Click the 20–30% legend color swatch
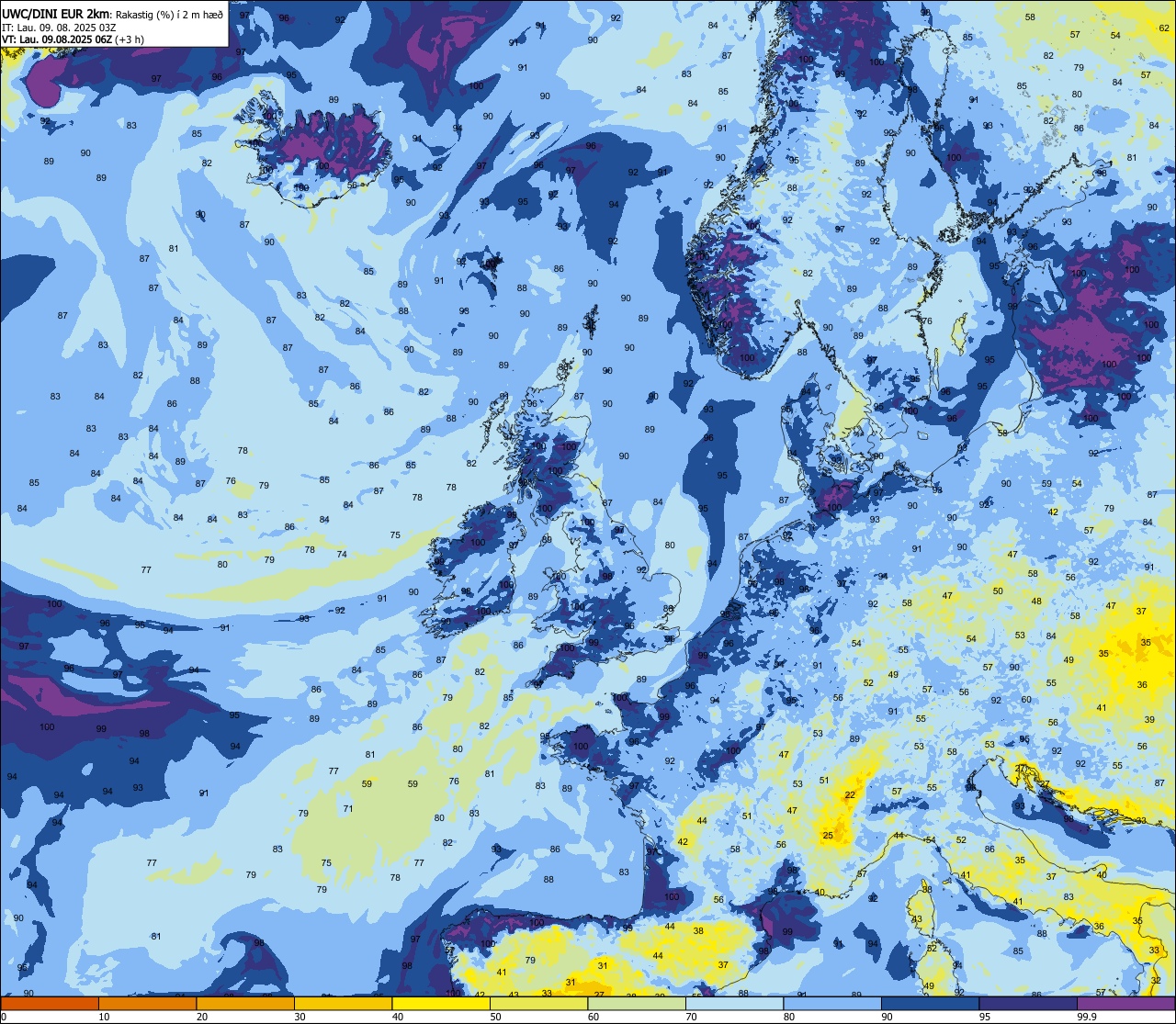Screen dimensions: 1176x1024 (x=245, y=1004)
